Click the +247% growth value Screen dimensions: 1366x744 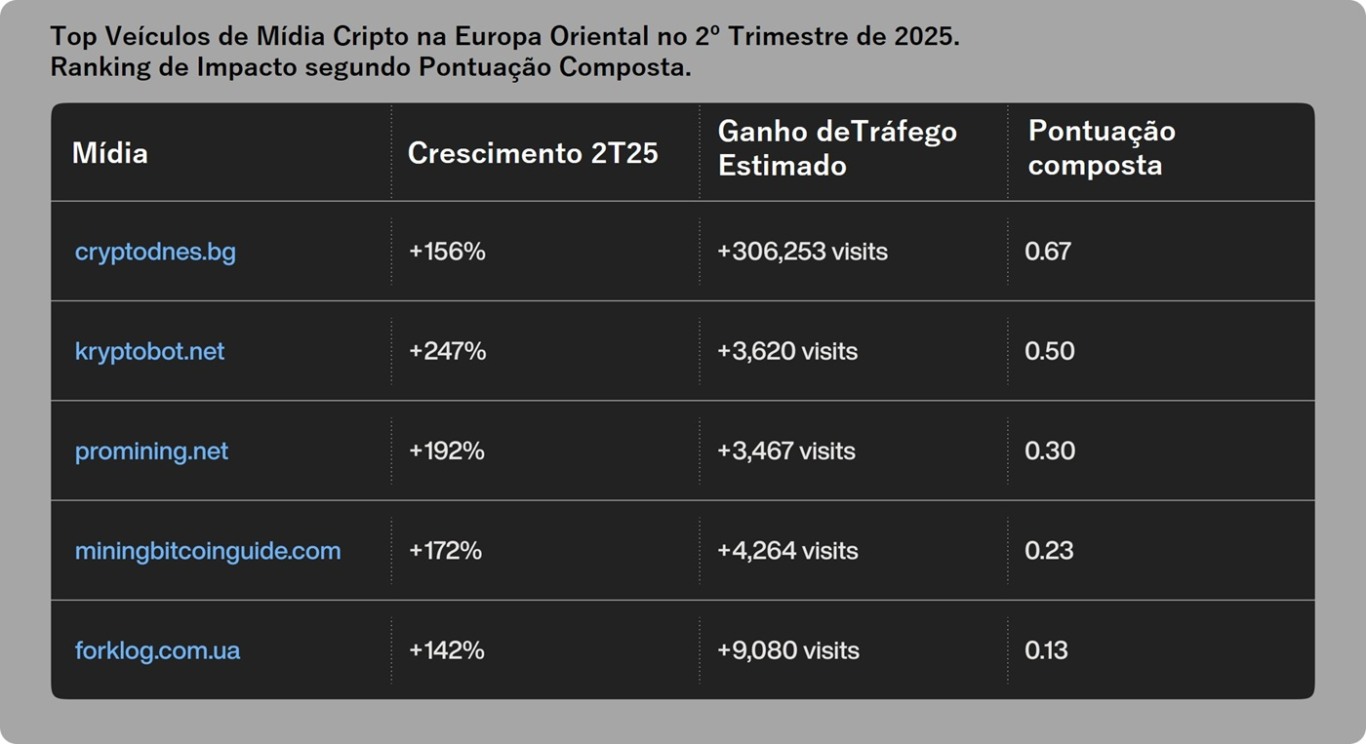[447, 352]
